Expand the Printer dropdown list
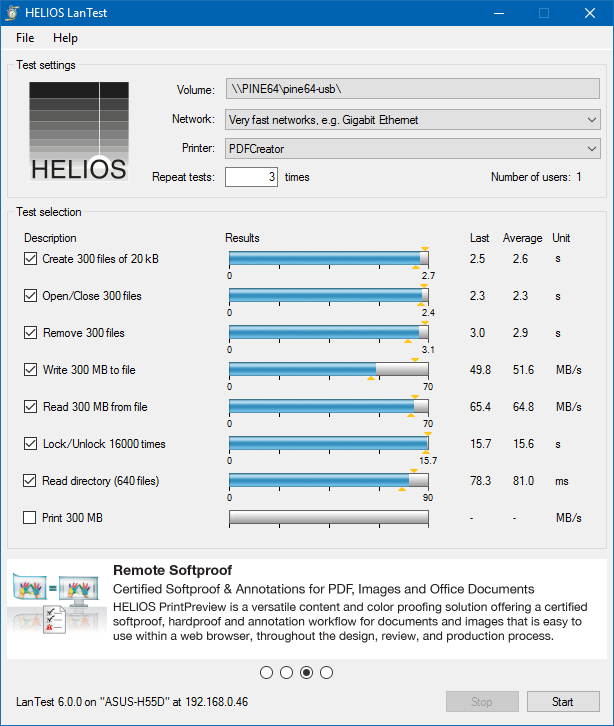 (x=412, y=149)
